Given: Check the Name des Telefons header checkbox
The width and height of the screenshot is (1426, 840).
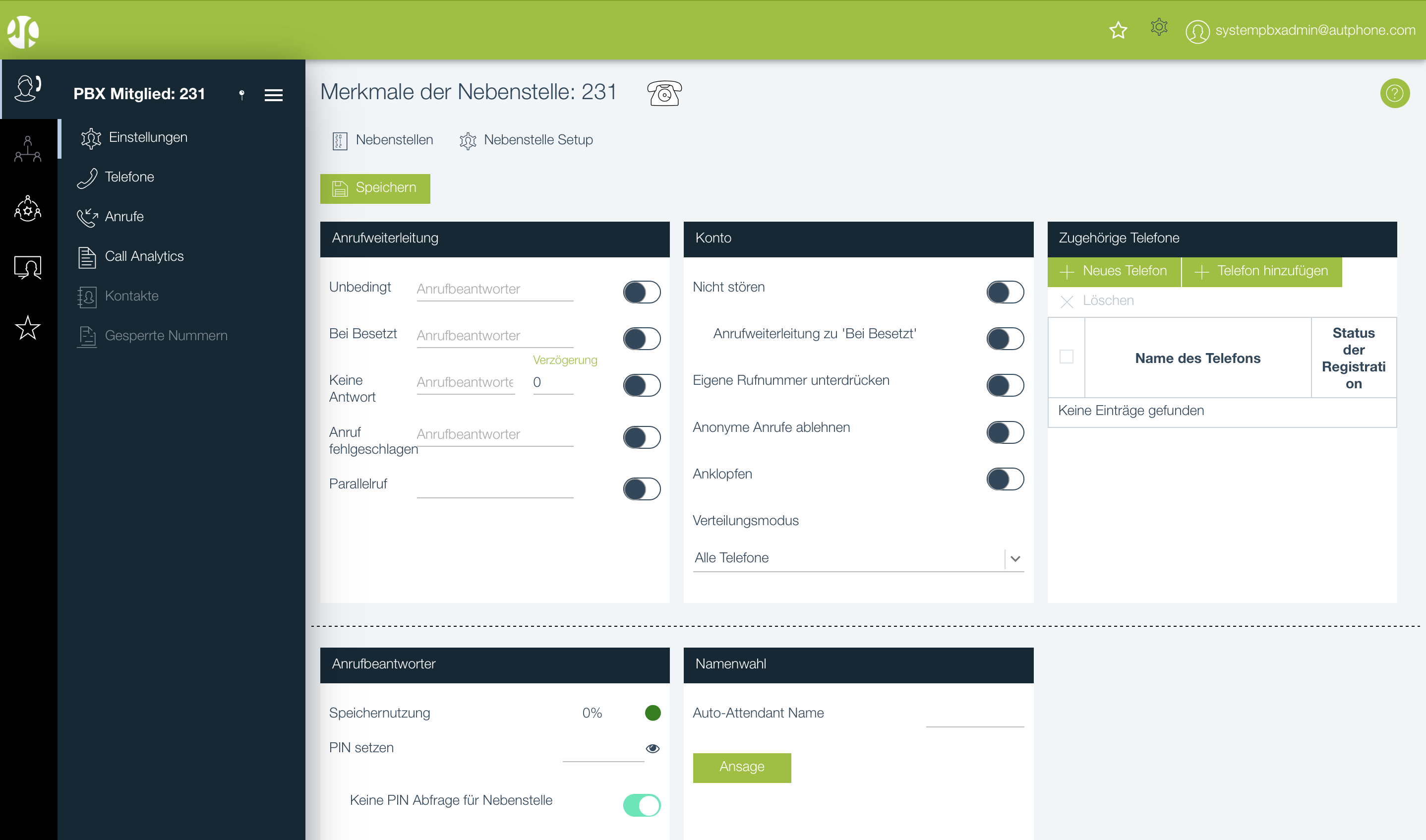Looking at the screenshot, I should point(1066,357).
